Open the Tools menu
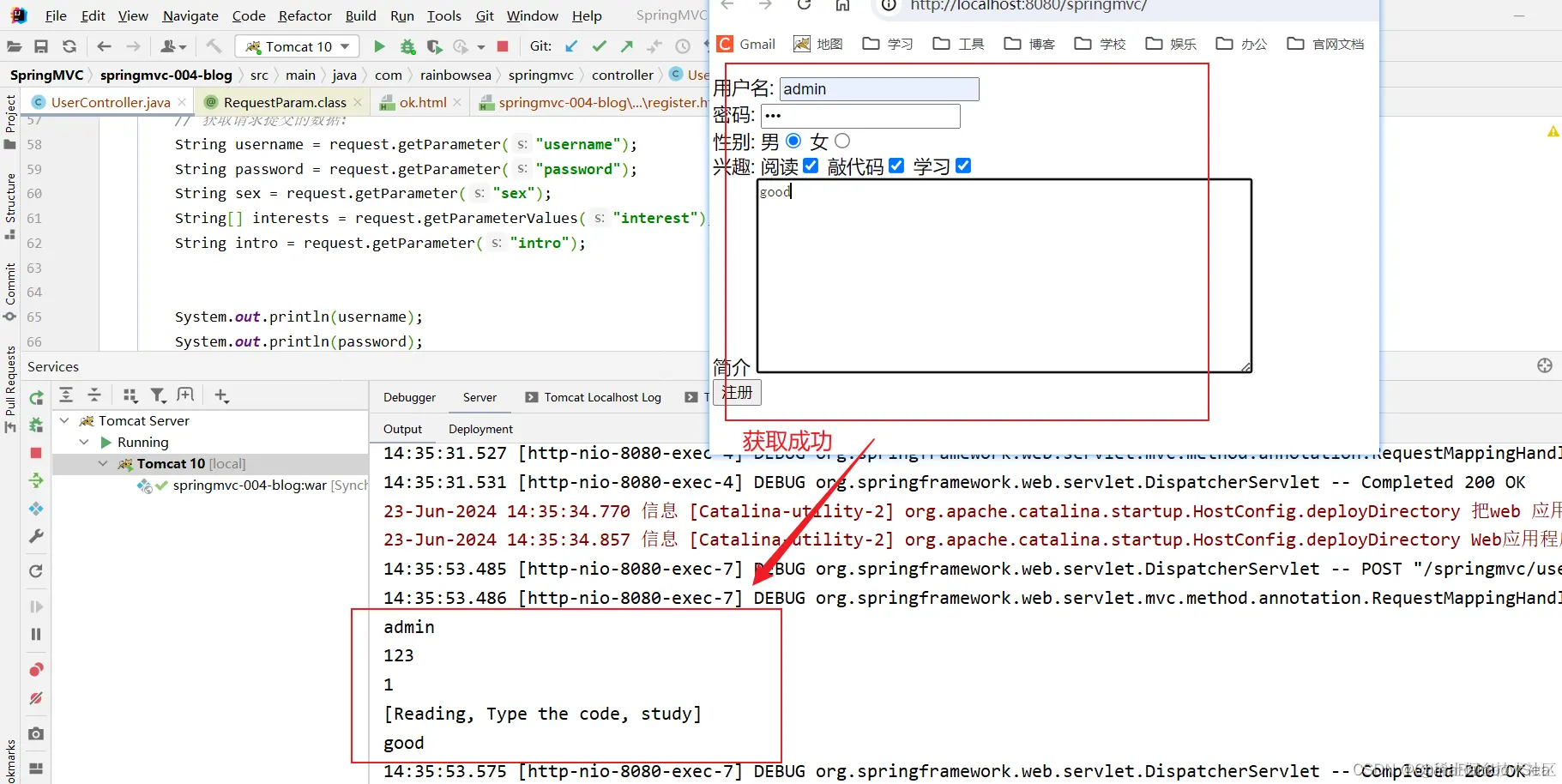The image size is (1562, 784). 443,15
